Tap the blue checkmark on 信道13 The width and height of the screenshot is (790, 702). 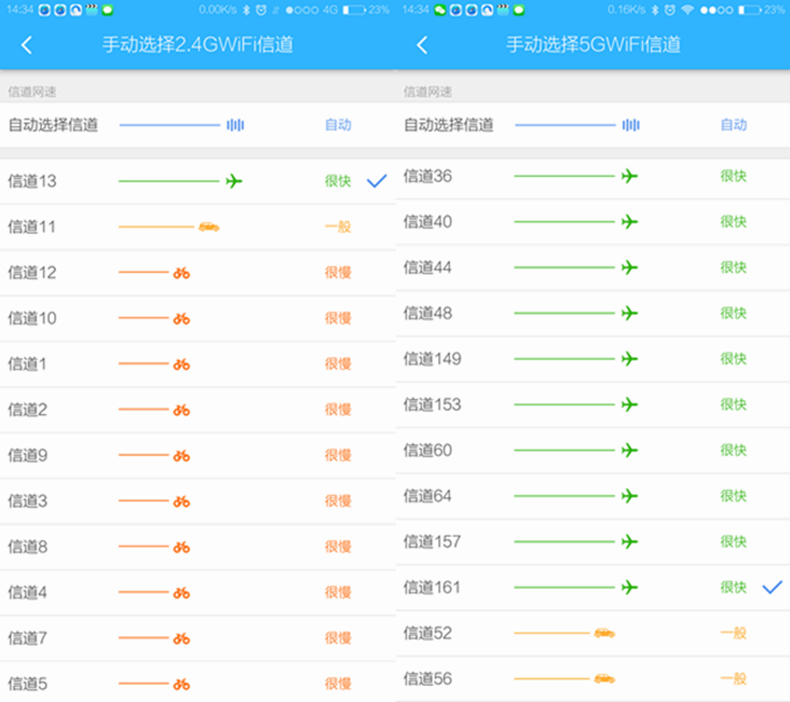click(376, 181)
